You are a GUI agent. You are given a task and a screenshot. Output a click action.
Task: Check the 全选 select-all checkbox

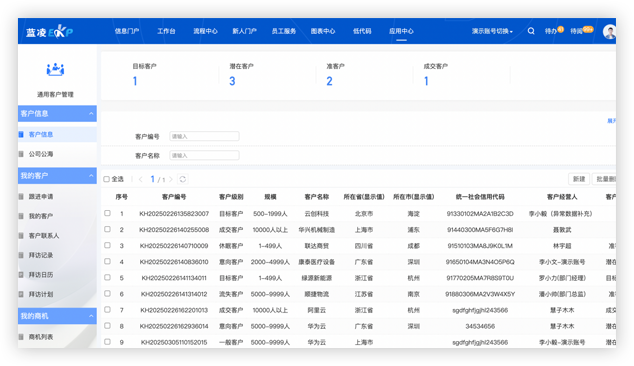point(107,179)
